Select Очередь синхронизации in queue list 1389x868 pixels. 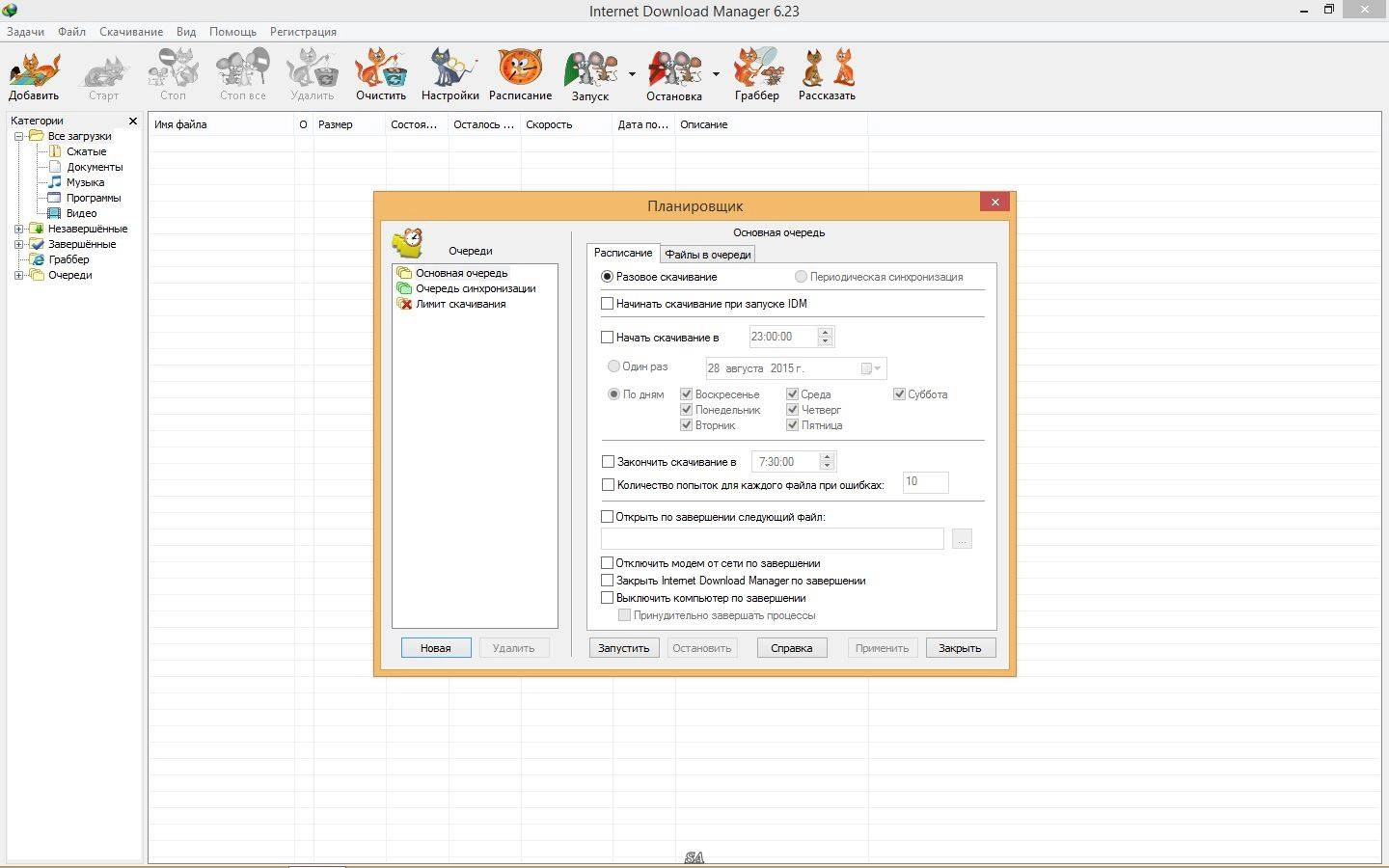tap(476, 288)
